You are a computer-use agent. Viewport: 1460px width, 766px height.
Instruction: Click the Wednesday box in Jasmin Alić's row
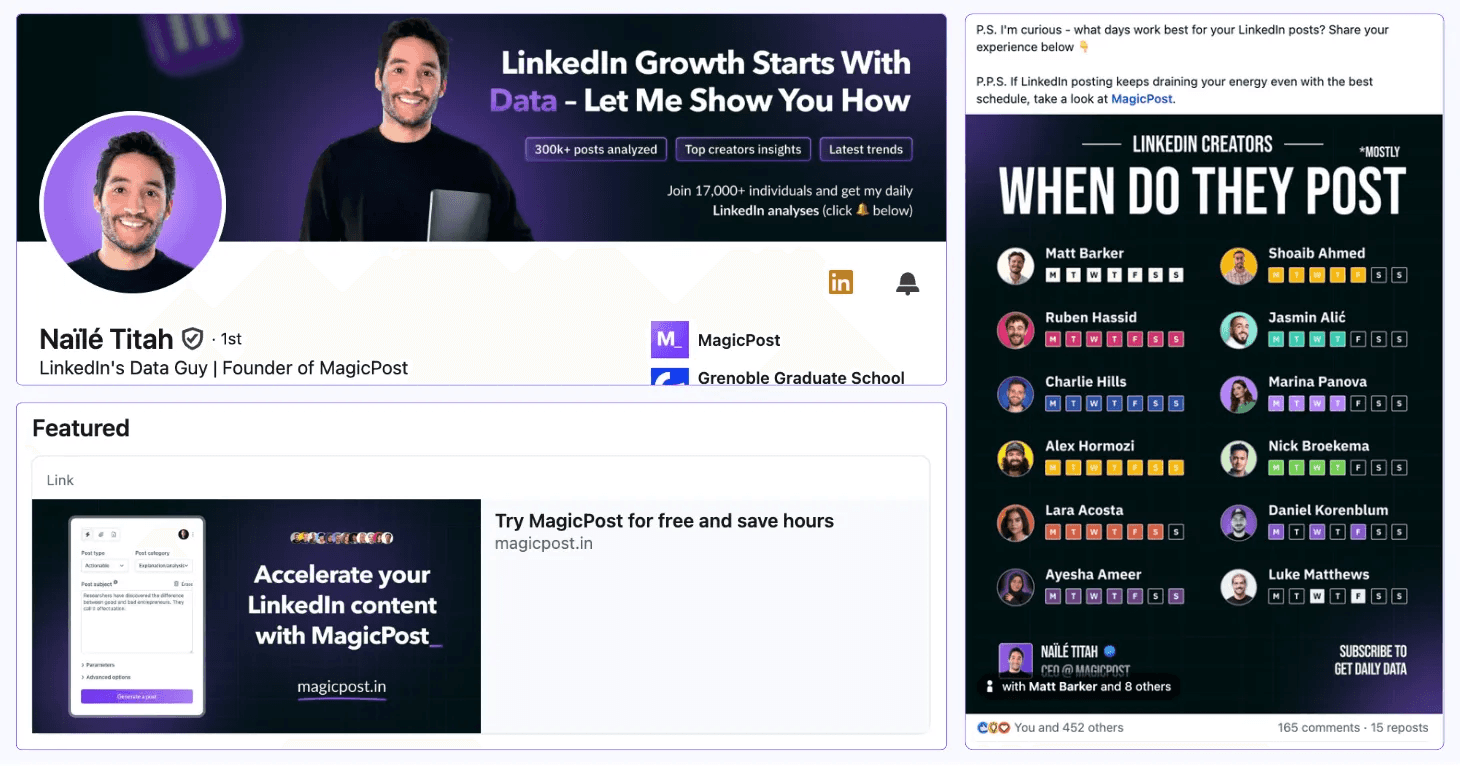1317,339
